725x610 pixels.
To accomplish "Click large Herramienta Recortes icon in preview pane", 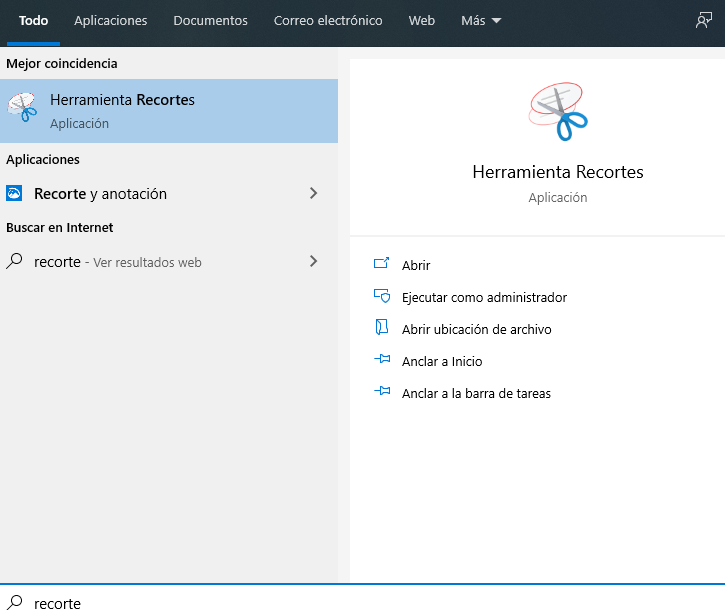I will click(x=558, y=111).
